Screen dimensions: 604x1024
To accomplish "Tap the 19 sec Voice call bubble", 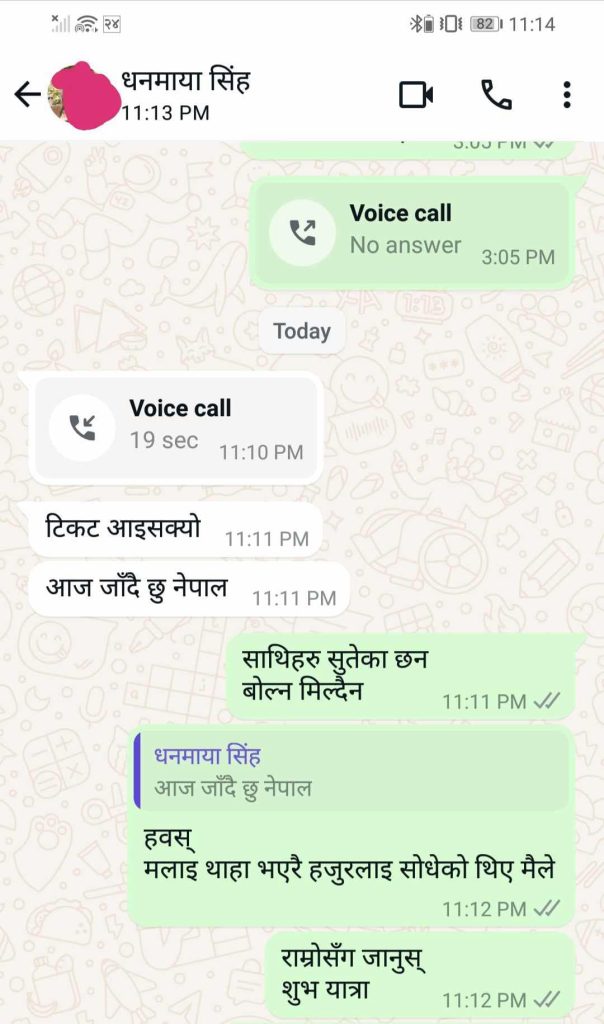I will coord(176,428).
